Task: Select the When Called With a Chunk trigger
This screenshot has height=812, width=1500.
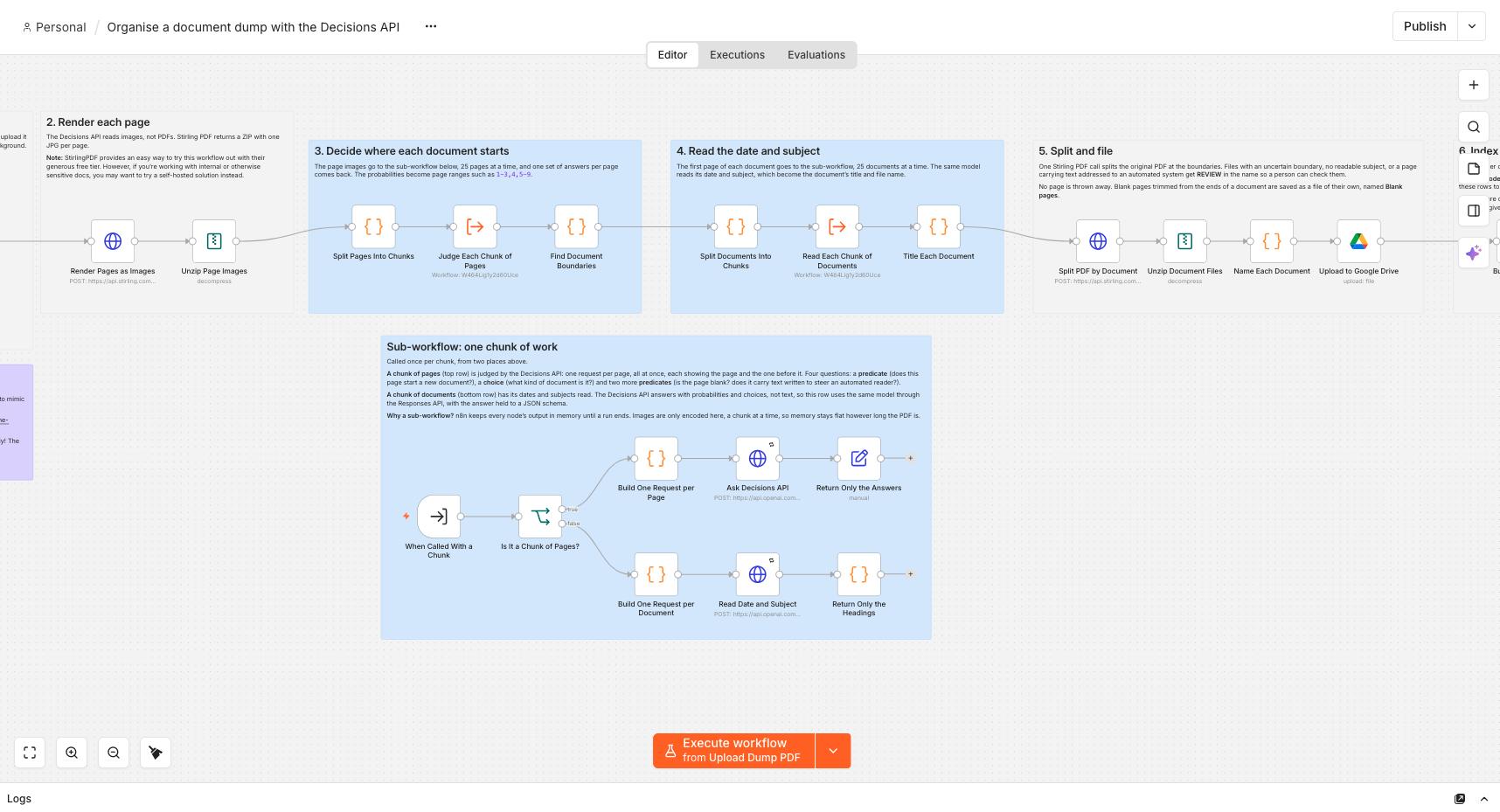Action: coord(439,517)
